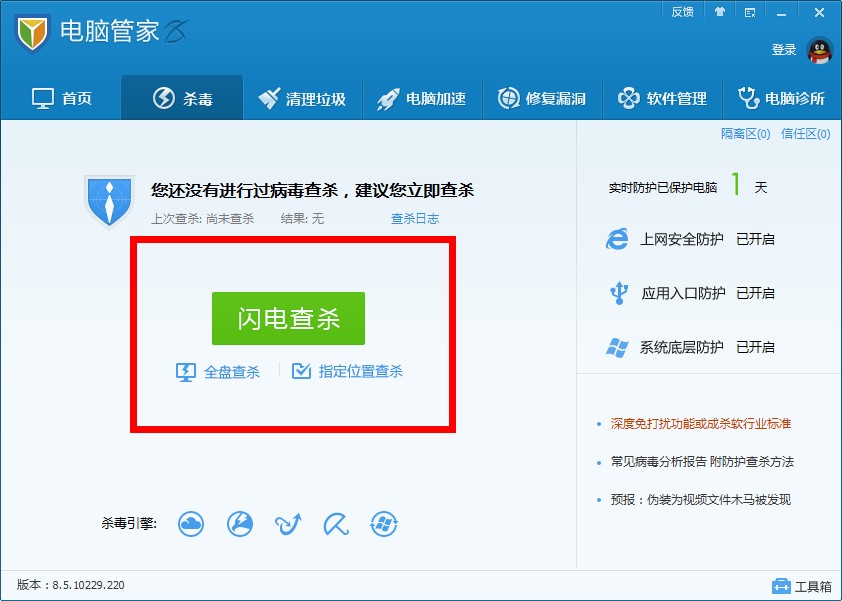Select the Windows system repair engine icon

coord(384,523)
